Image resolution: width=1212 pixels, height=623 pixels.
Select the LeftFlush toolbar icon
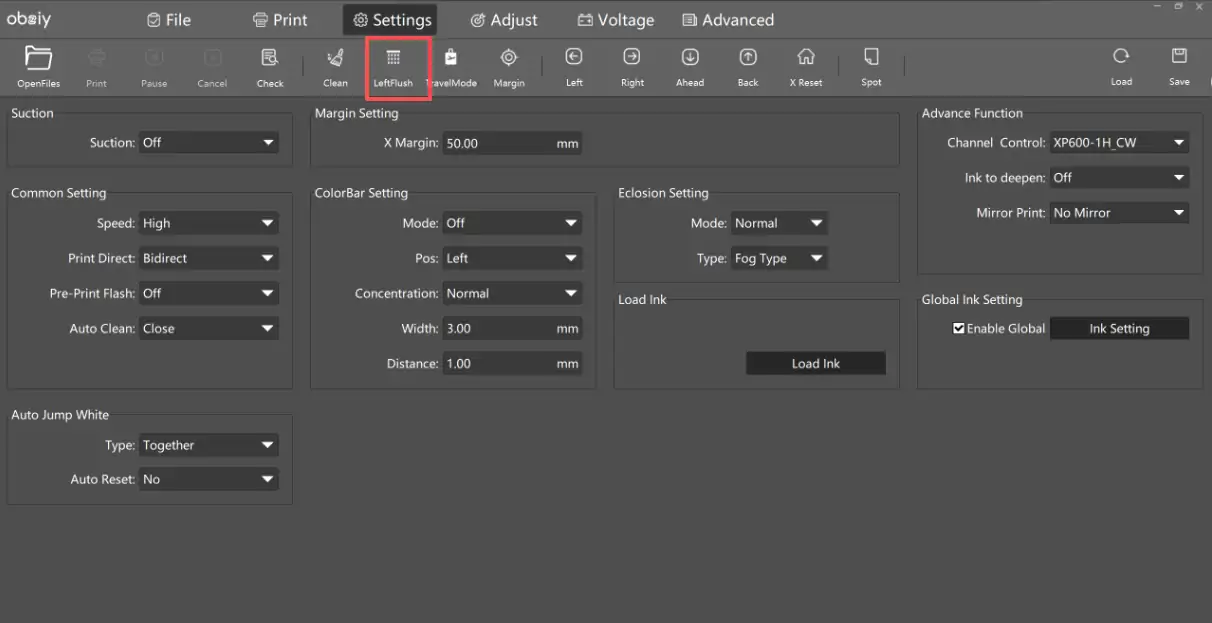(x=393, y=57)
